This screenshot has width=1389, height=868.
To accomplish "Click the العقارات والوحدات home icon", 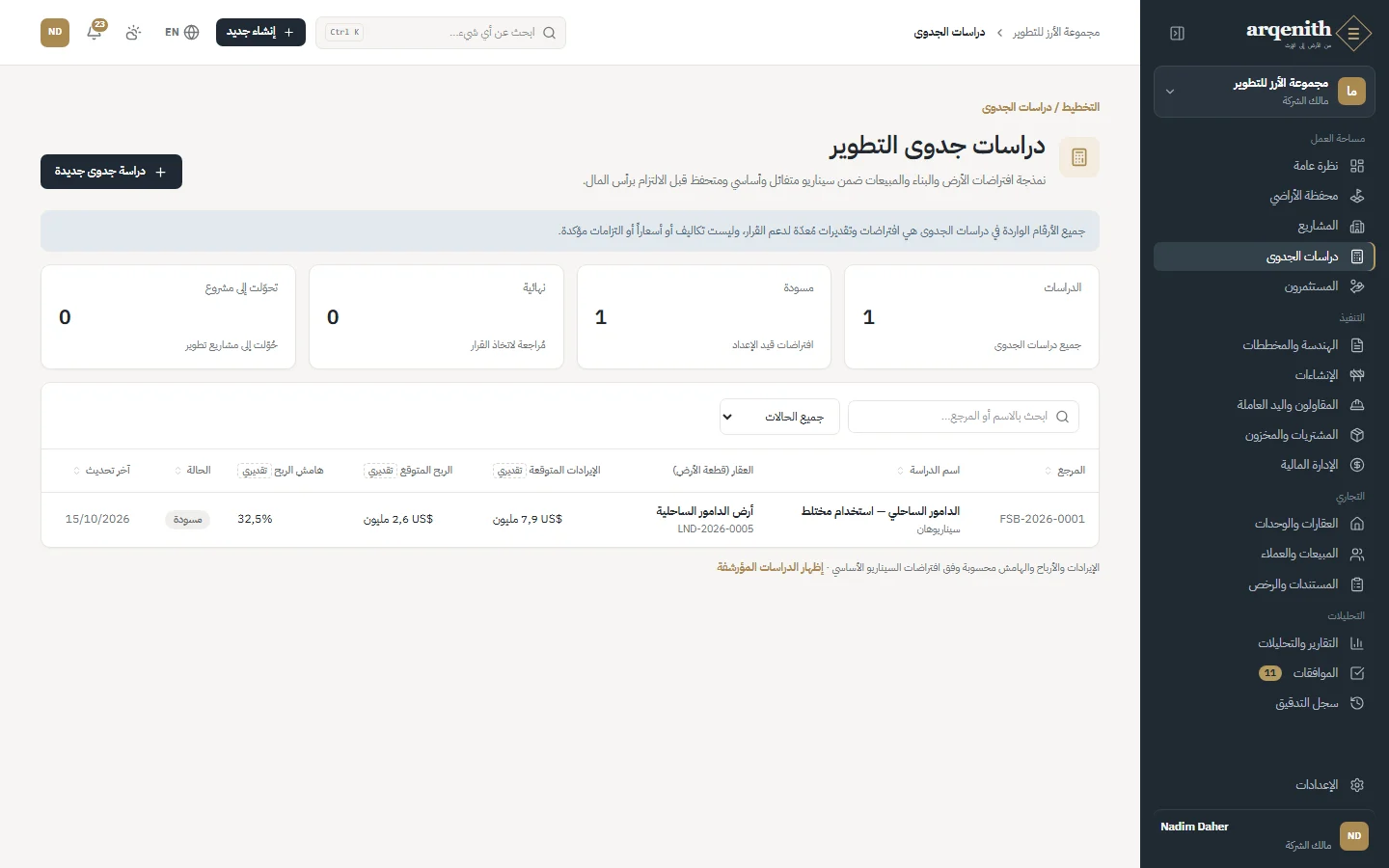I will click(x=1357, y=524).
